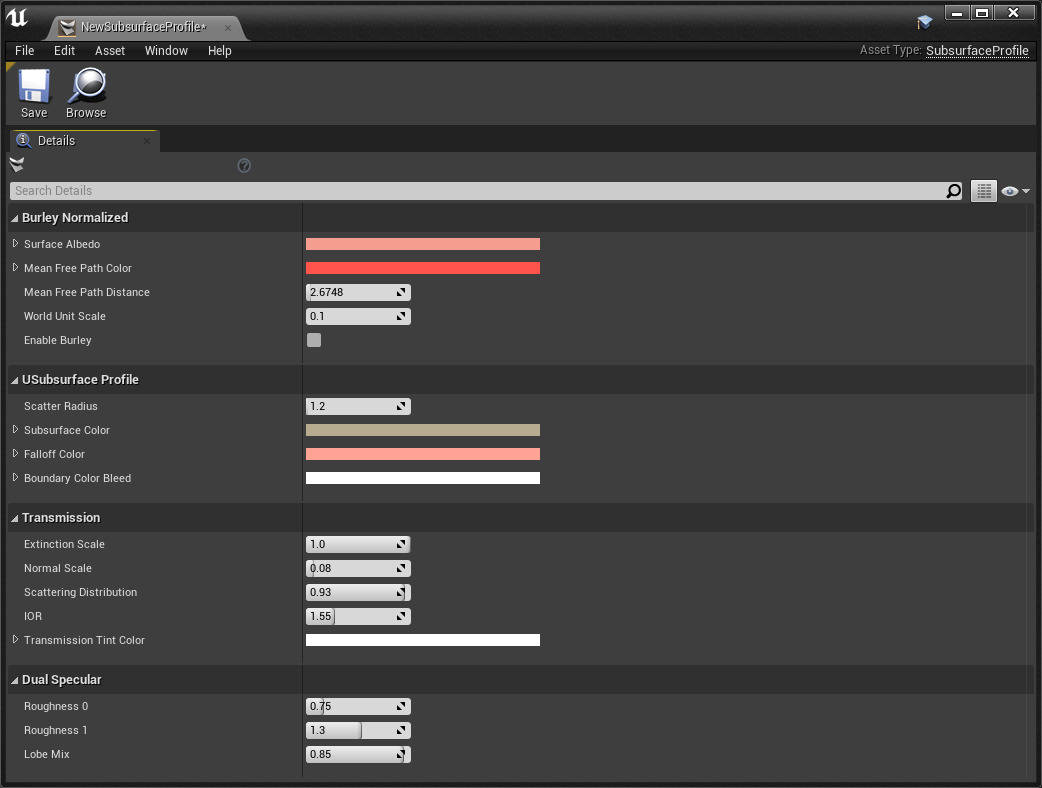Click the Roughness 1 value slider
Image resolution: width=1042 pixels, height=788 pixels.
coord(358,731)
